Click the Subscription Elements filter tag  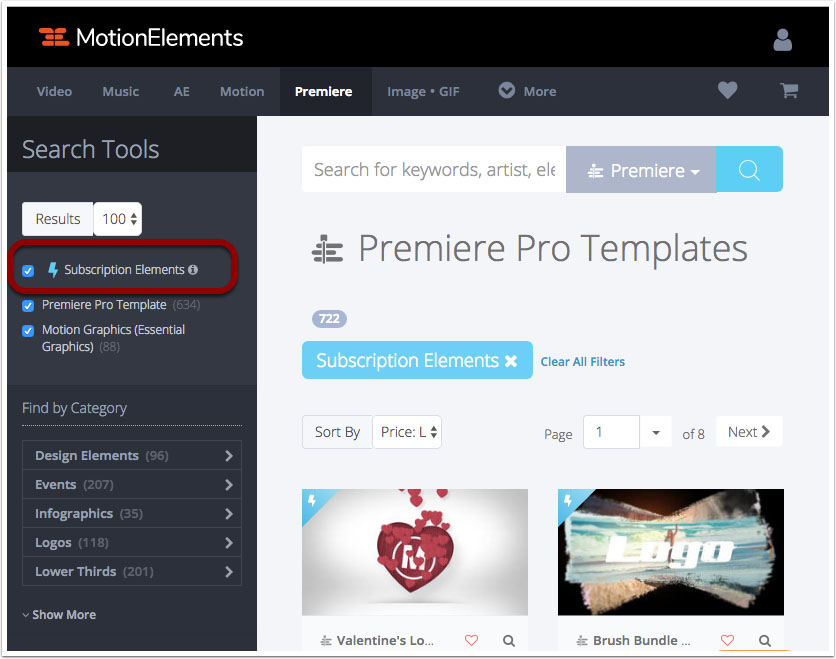pos(417,360)
